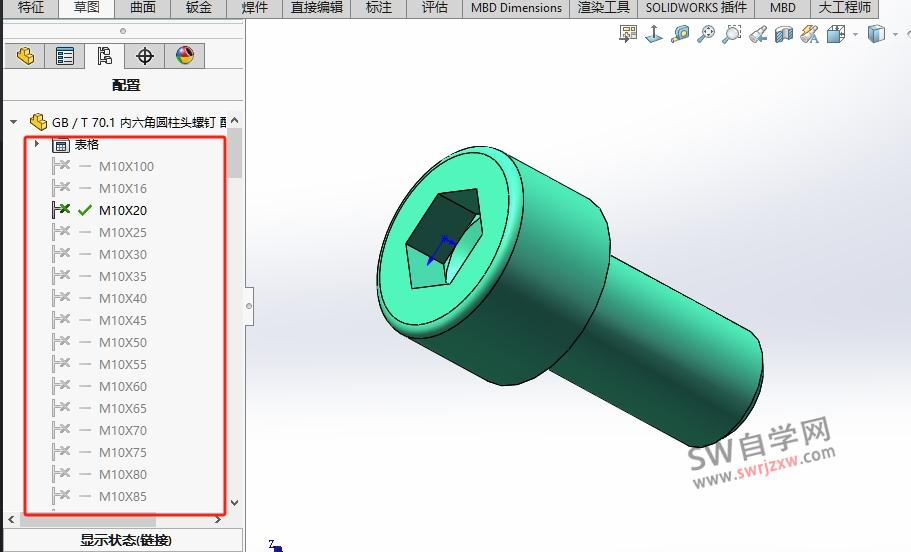Switch to the 草图 ribbon tab
Image resolution: width=911 pixels, height=552 pixels.
click(x=87, y=8)
